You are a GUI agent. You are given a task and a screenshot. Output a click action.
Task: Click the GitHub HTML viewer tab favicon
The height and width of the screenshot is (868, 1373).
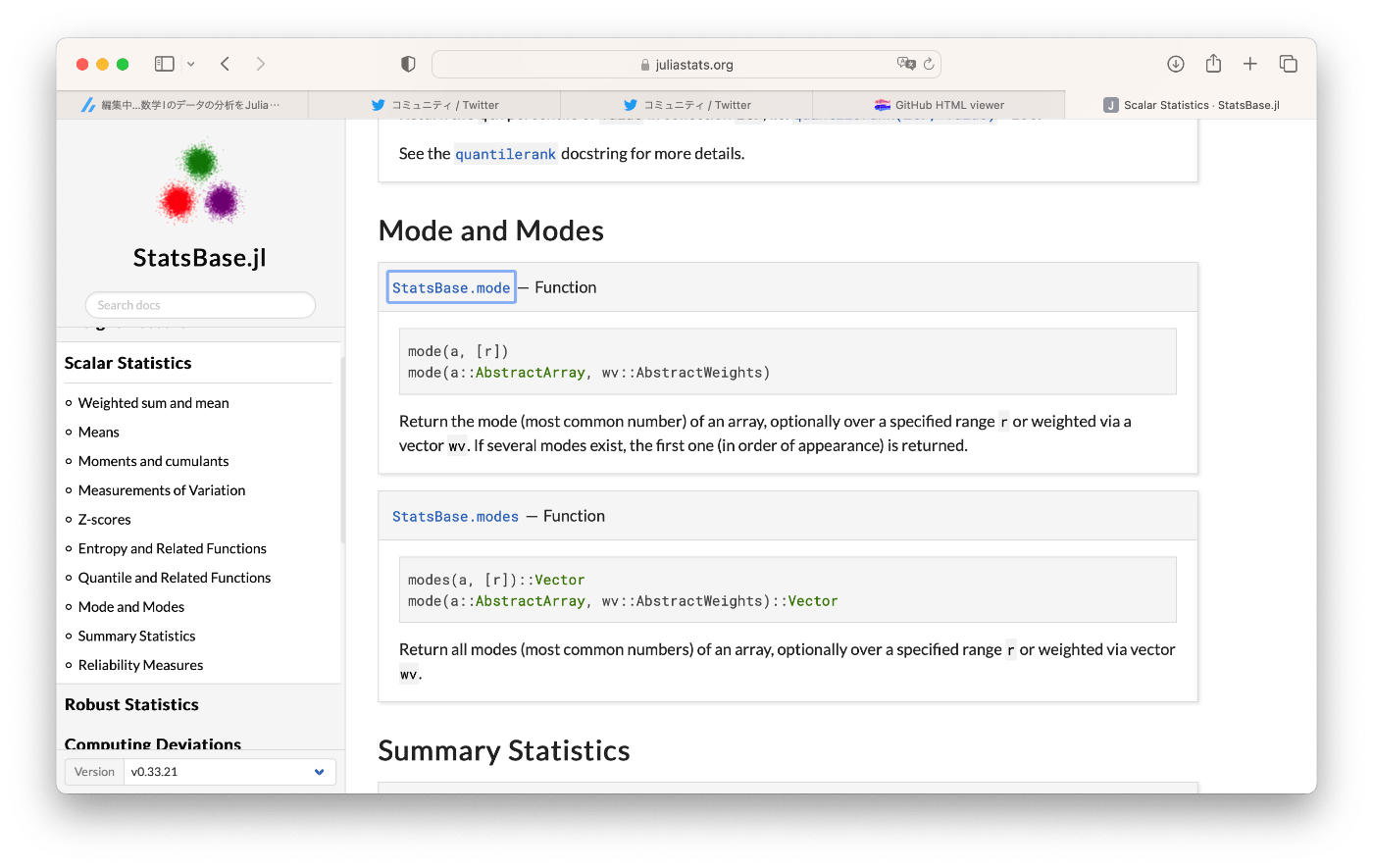pos(883,105)
